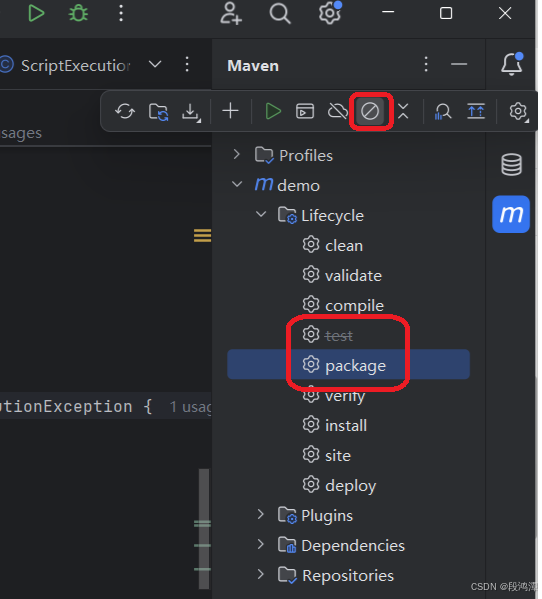The width and height of the screenshot is (542, 599).
Task: Expand the Profiles node
Action: pos(236,155)
